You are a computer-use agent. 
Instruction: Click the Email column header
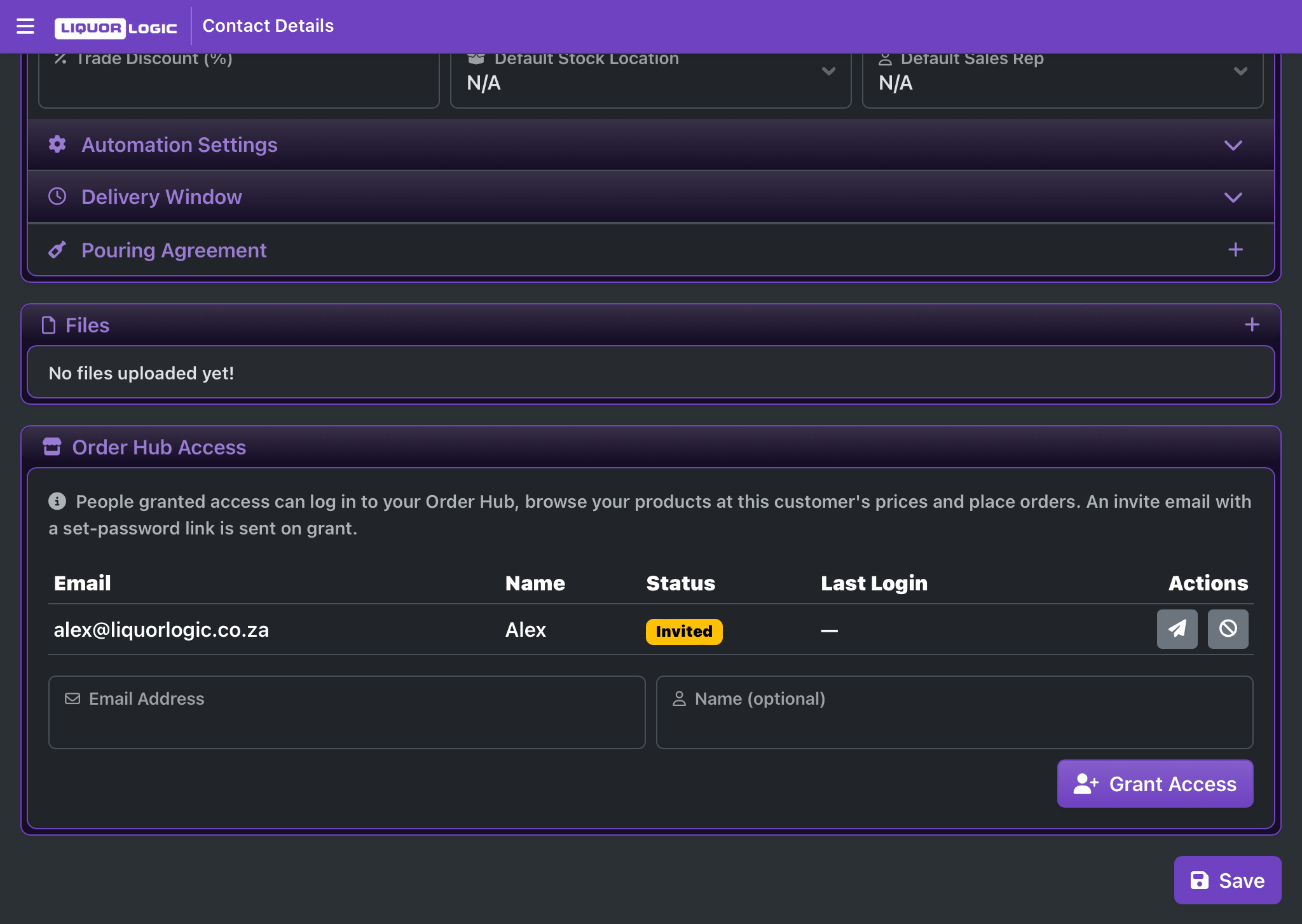click(83, 583)
